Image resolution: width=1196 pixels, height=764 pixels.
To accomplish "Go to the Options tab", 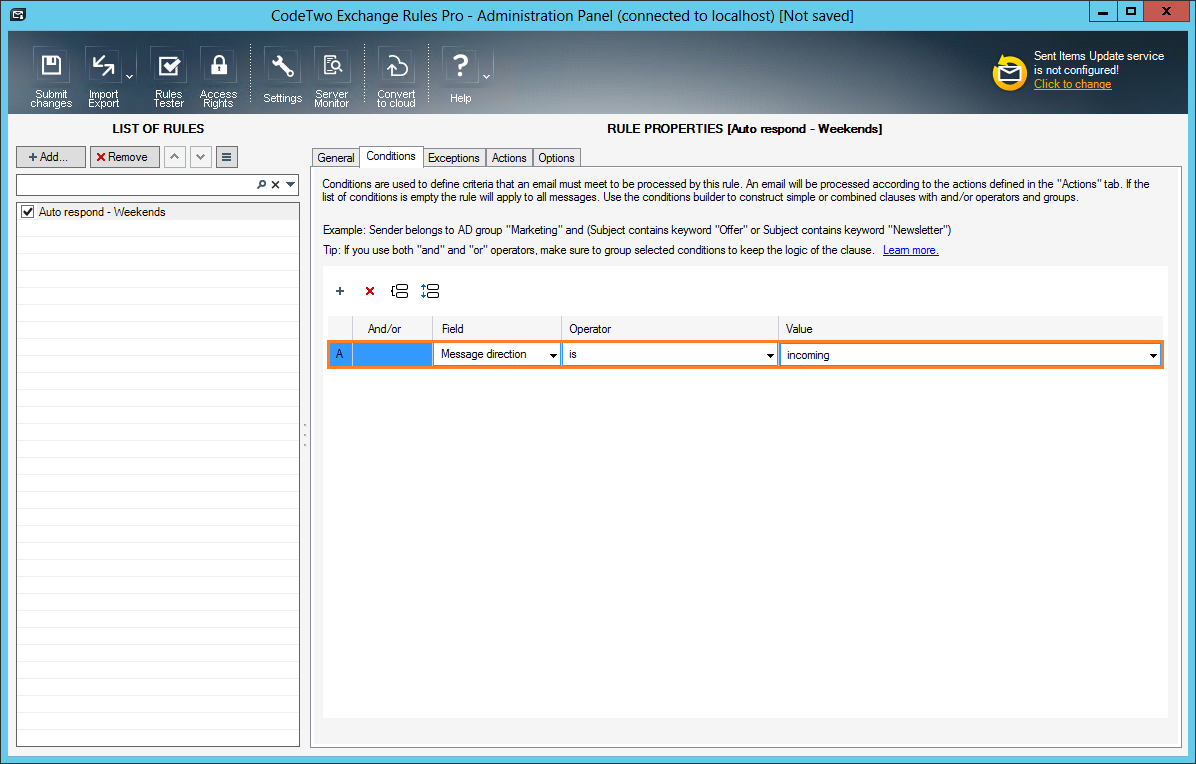I will coord(556,158).
